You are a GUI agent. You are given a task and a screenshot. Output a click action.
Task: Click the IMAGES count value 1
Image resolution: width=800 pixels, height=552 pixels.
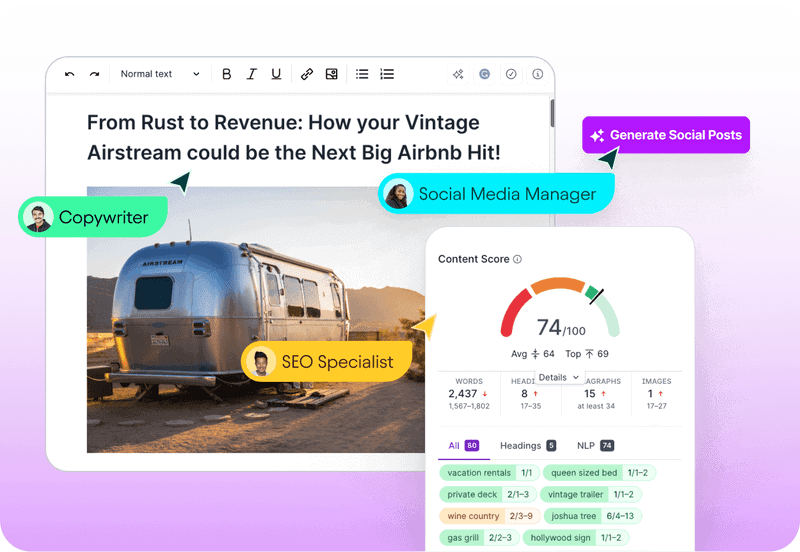point(651,394)
